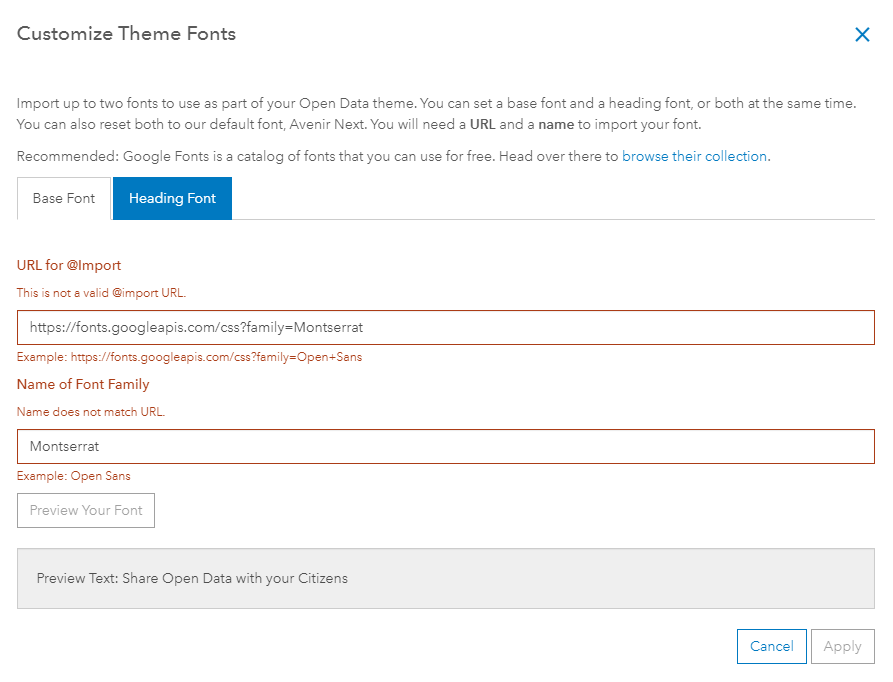Click the URL for @Import label
Screen dimensions: 893x682
(69, 265)
